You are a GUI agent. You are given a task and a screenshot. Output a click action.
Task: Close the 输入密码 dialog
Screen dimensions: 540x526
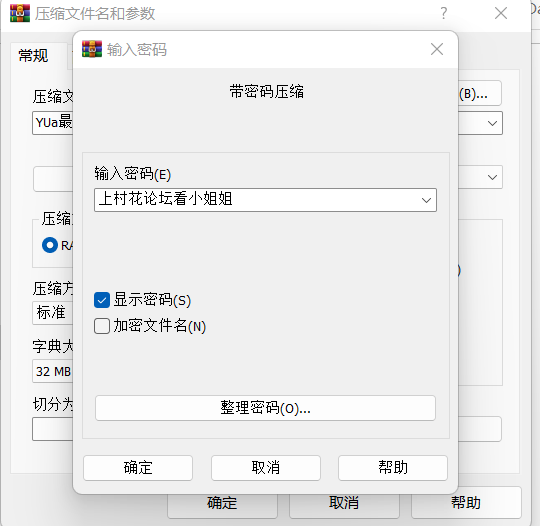click(437, 49)
